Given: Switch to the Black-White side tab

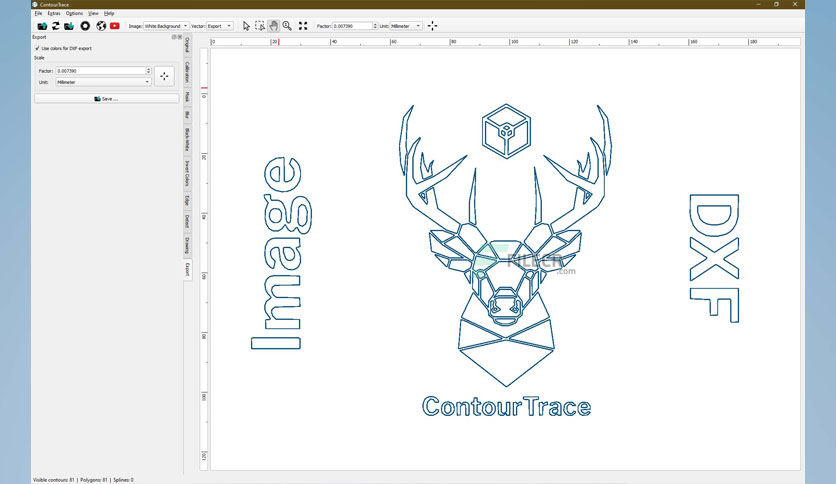Looking at the screenshot, I should point(187,140).
